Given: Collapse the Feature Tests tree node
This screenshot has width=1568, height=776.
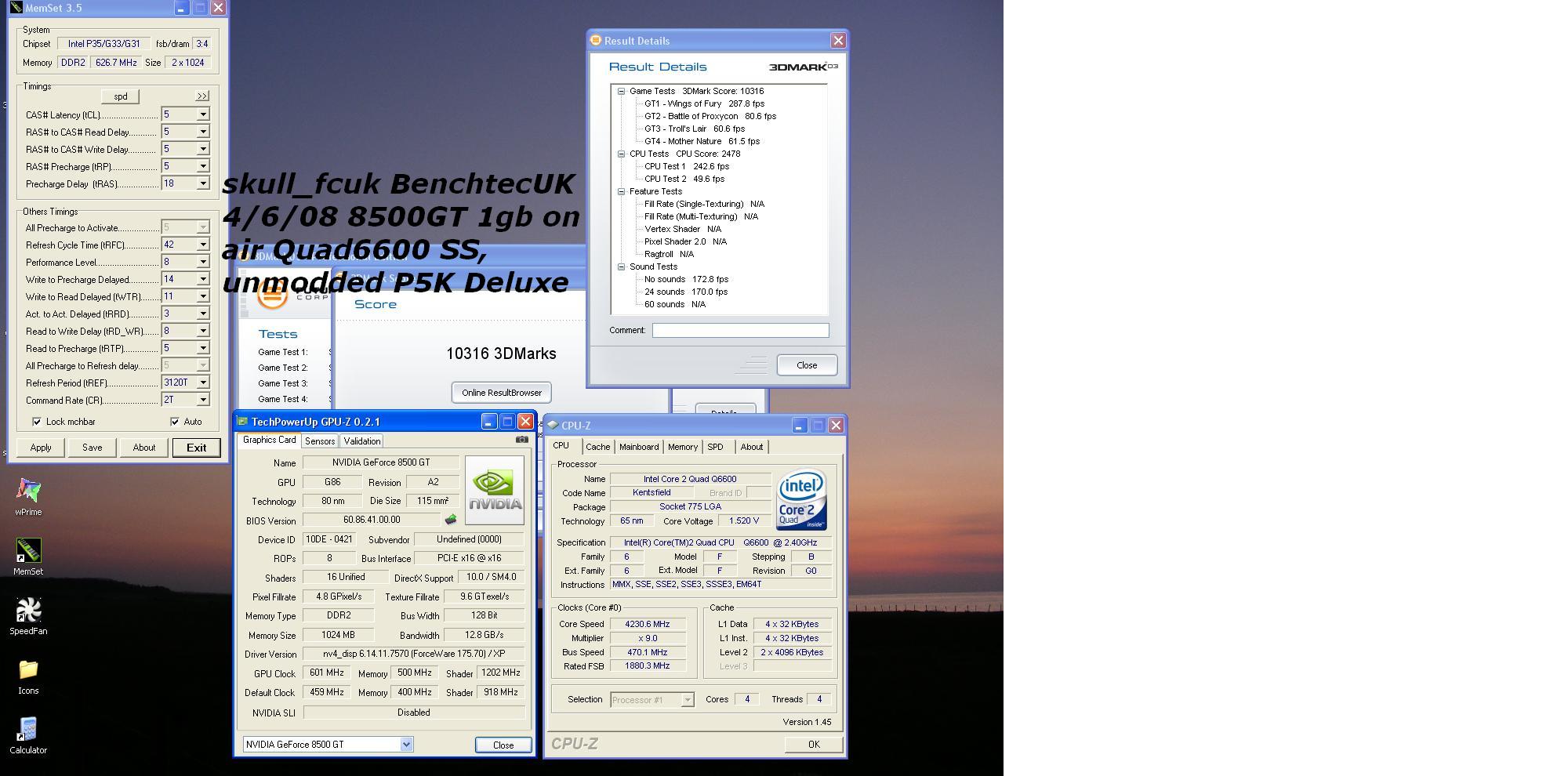Looking at the screenshot, I should pos(622,191).
